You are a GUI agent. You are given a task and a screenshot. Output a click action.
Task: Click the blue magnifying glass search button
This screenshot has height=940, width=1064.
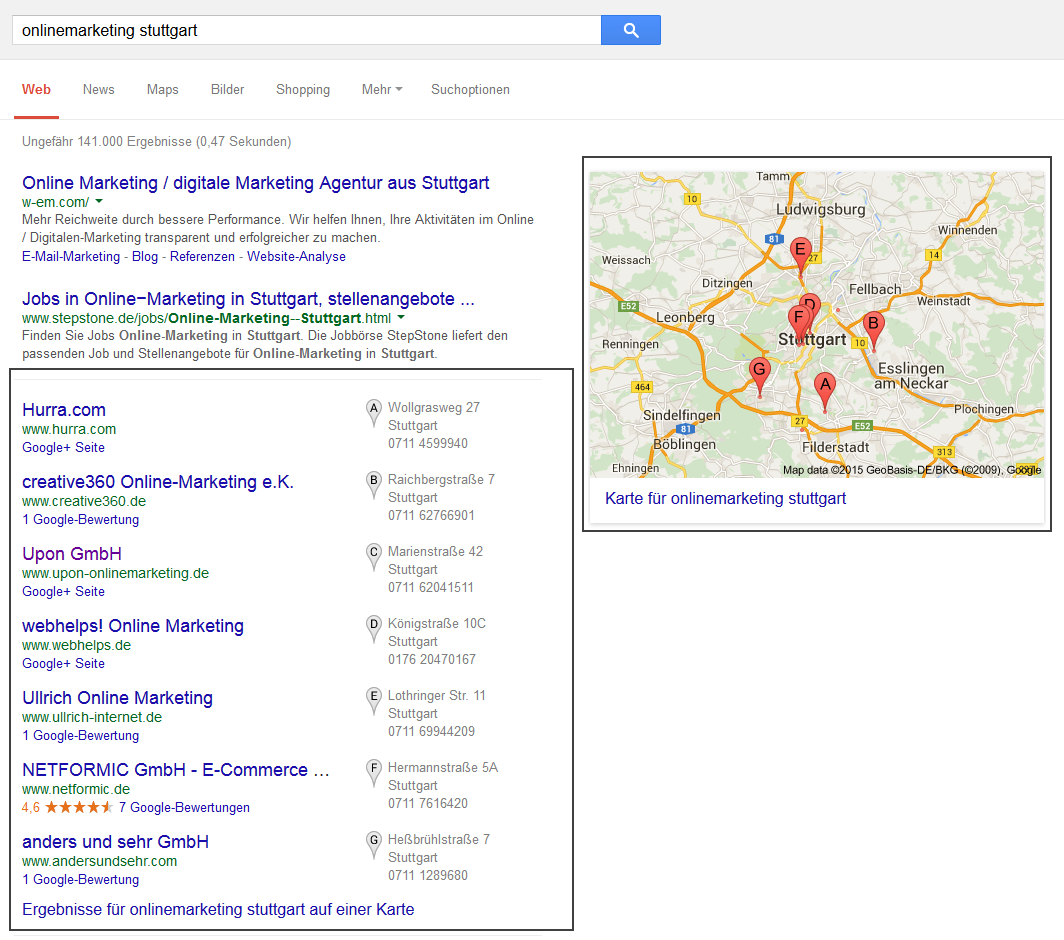point(630,30)
